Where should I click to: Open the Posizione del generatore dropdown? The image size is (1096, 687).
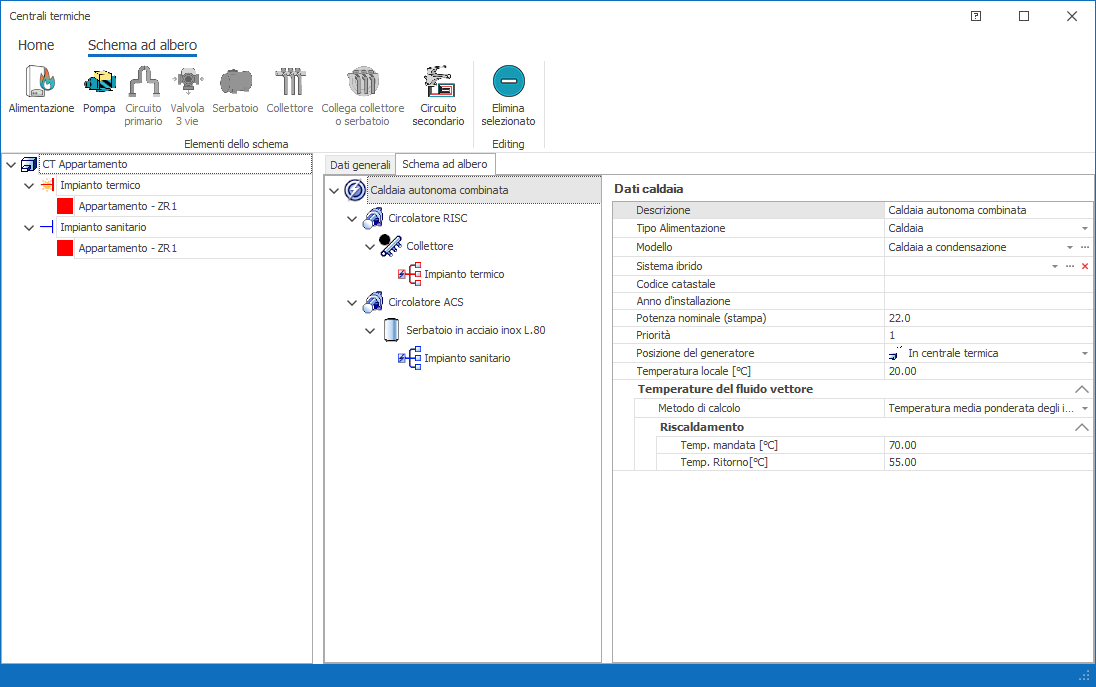(x=1084, y=354)
